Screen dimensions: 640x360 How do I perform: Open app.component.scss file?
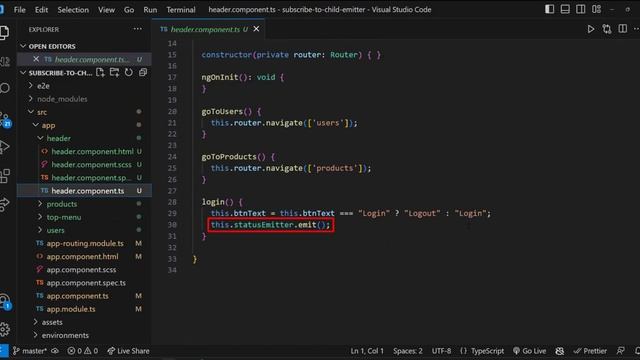pyautogui.click(x=81, y=269)
